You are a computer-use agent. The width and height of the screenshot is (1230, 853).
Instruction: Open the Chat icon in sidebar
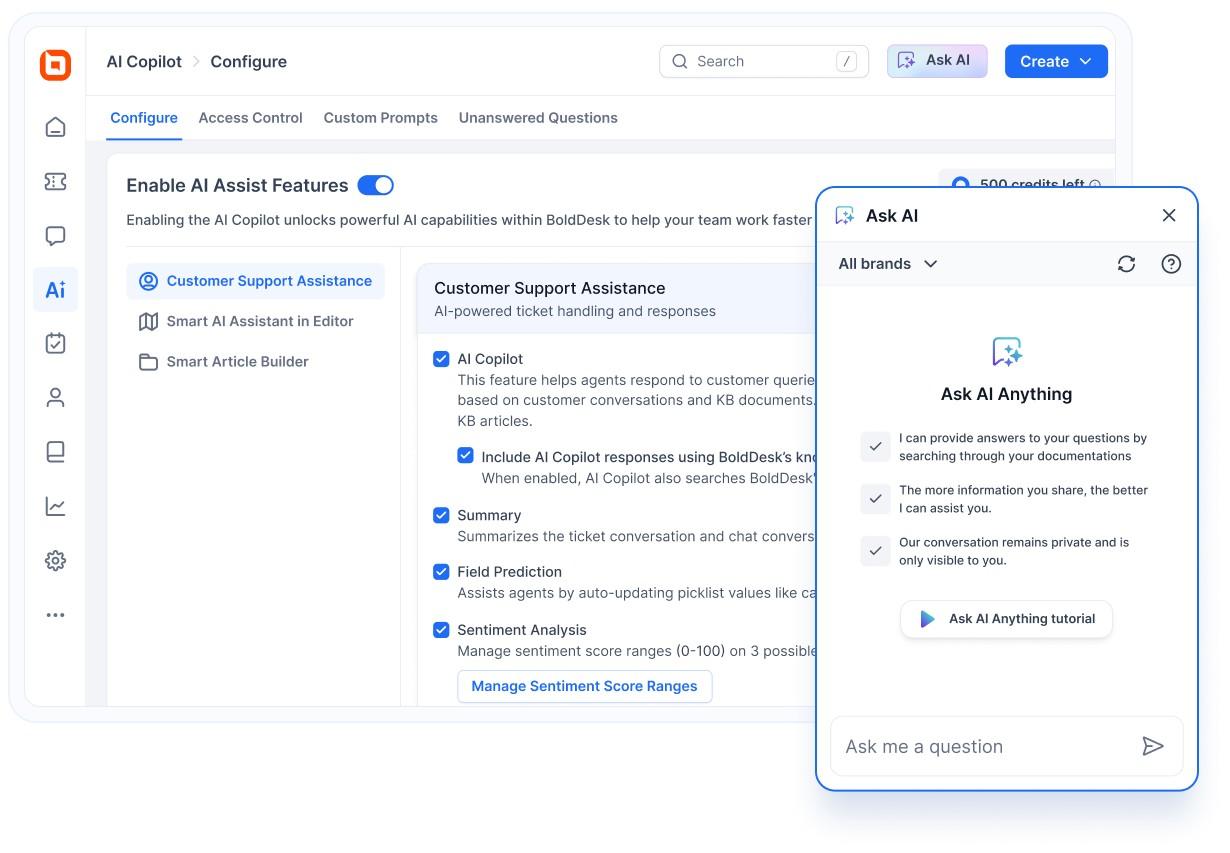(56, 236)
